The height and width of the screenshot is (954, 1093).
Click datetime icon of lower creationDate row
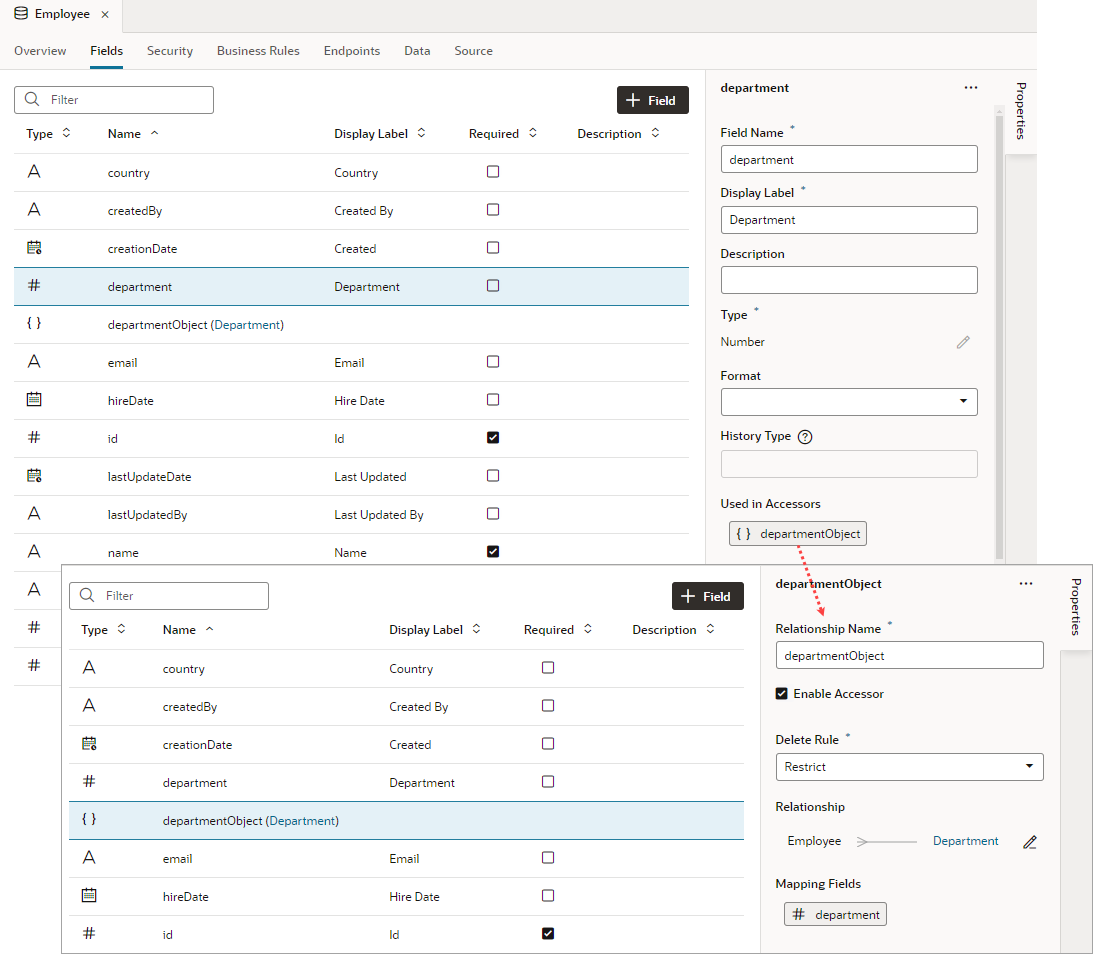coord(89,744)
